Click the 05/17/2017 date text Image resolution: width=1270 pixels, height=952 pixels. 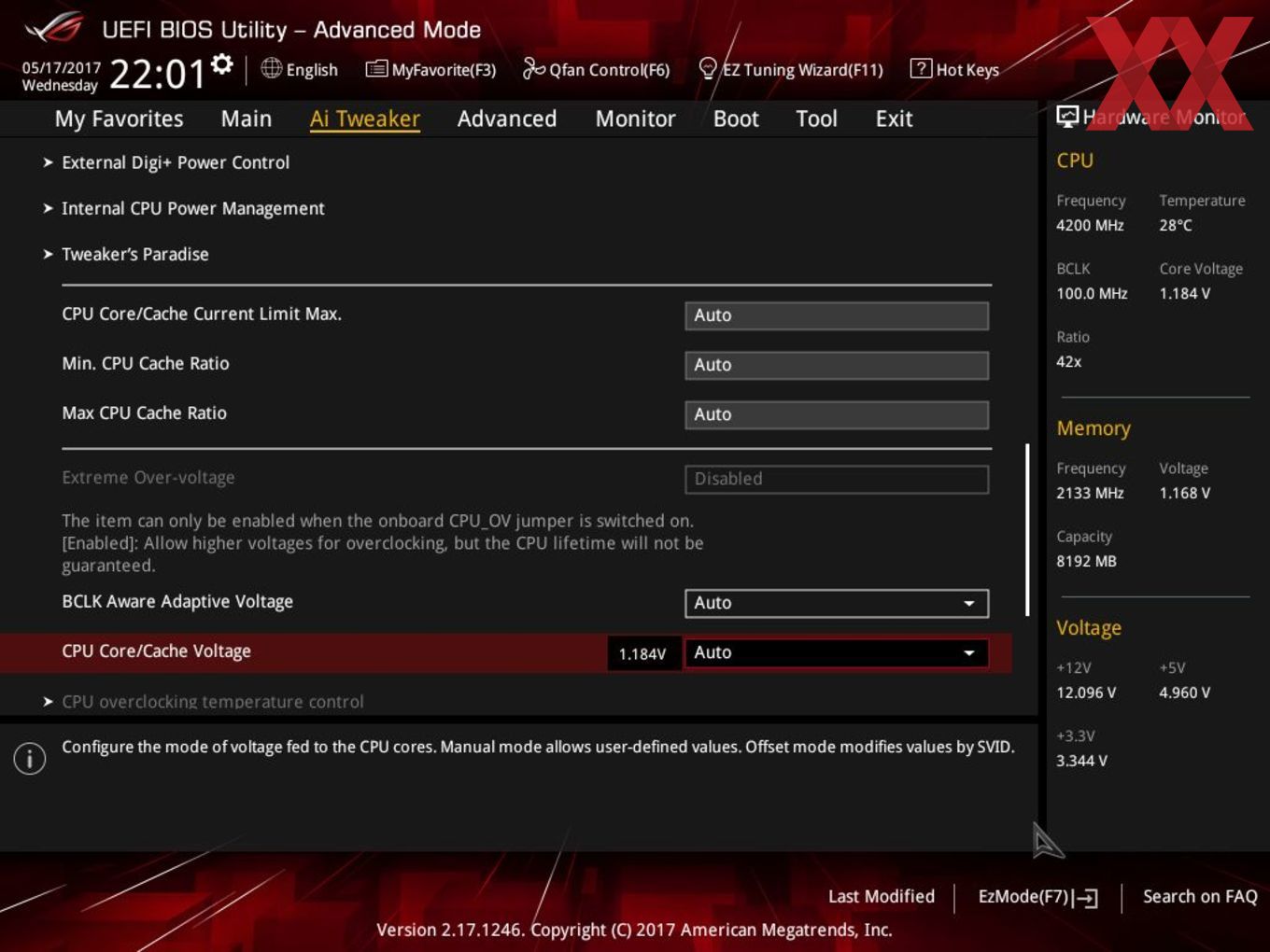pyautogui.click(x=62, y=67)
